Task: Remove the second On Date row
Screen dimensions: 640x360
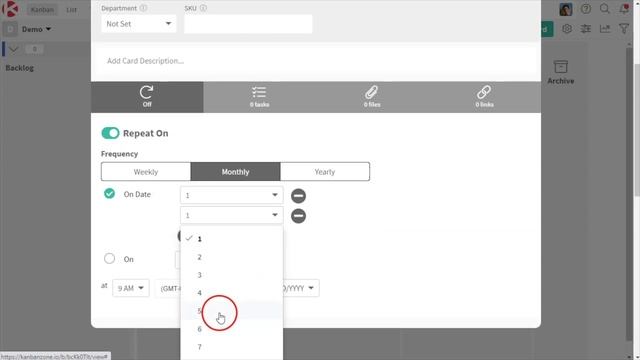Action: point(298,216)
